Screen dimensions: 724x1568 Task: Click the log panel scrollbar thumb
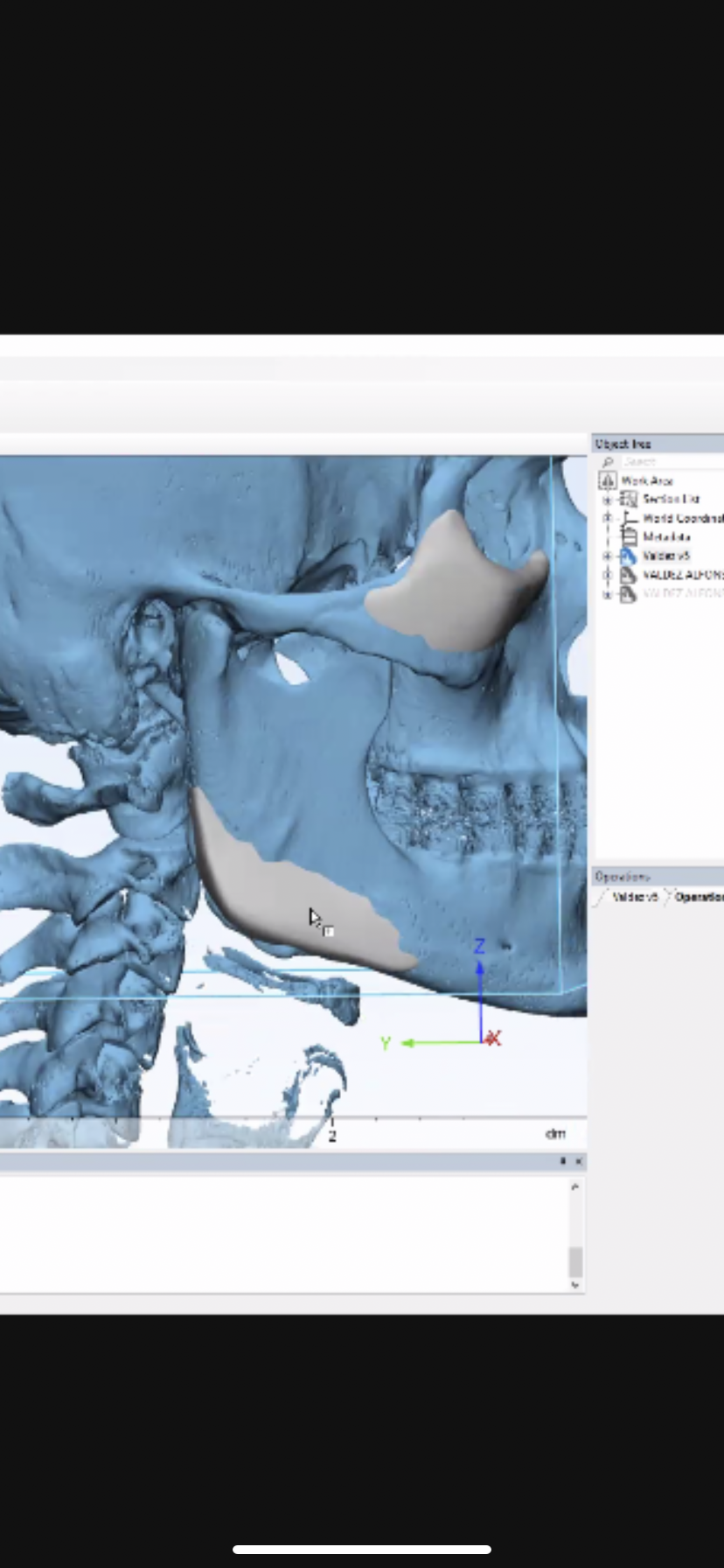point(574,1262)
